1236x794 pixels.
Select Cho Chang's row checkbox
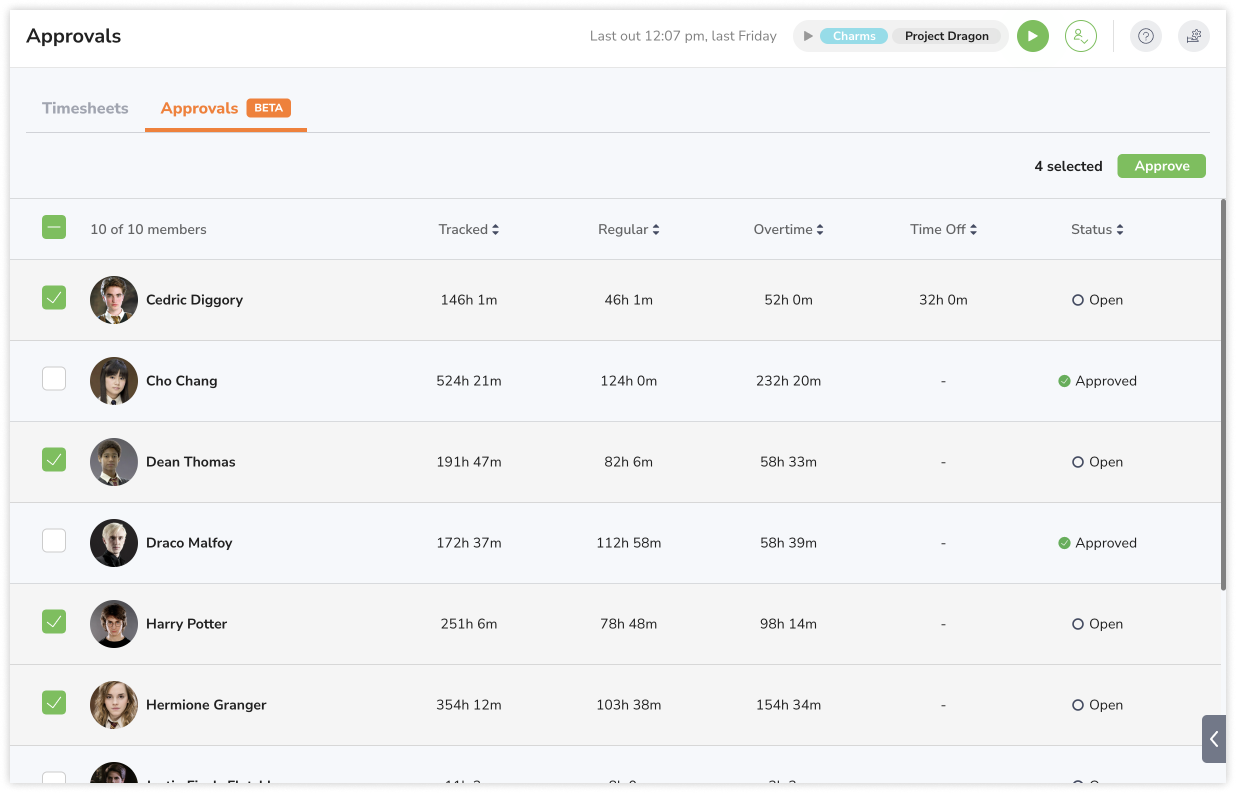click(54, 379)
